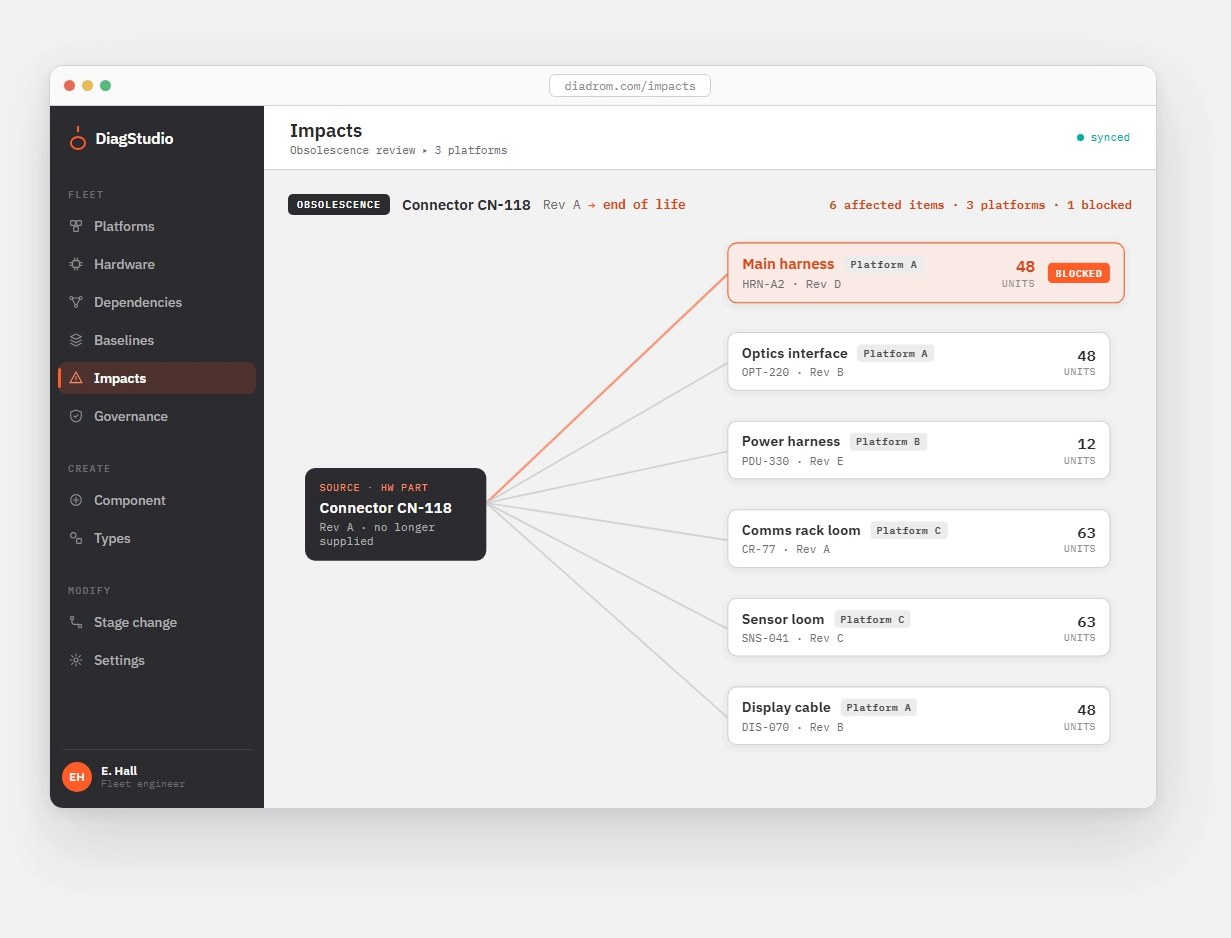Viewport: 1231px width, 938px height.
Task: Click Platform A tag on Optics interface
Action: (896, 354)
